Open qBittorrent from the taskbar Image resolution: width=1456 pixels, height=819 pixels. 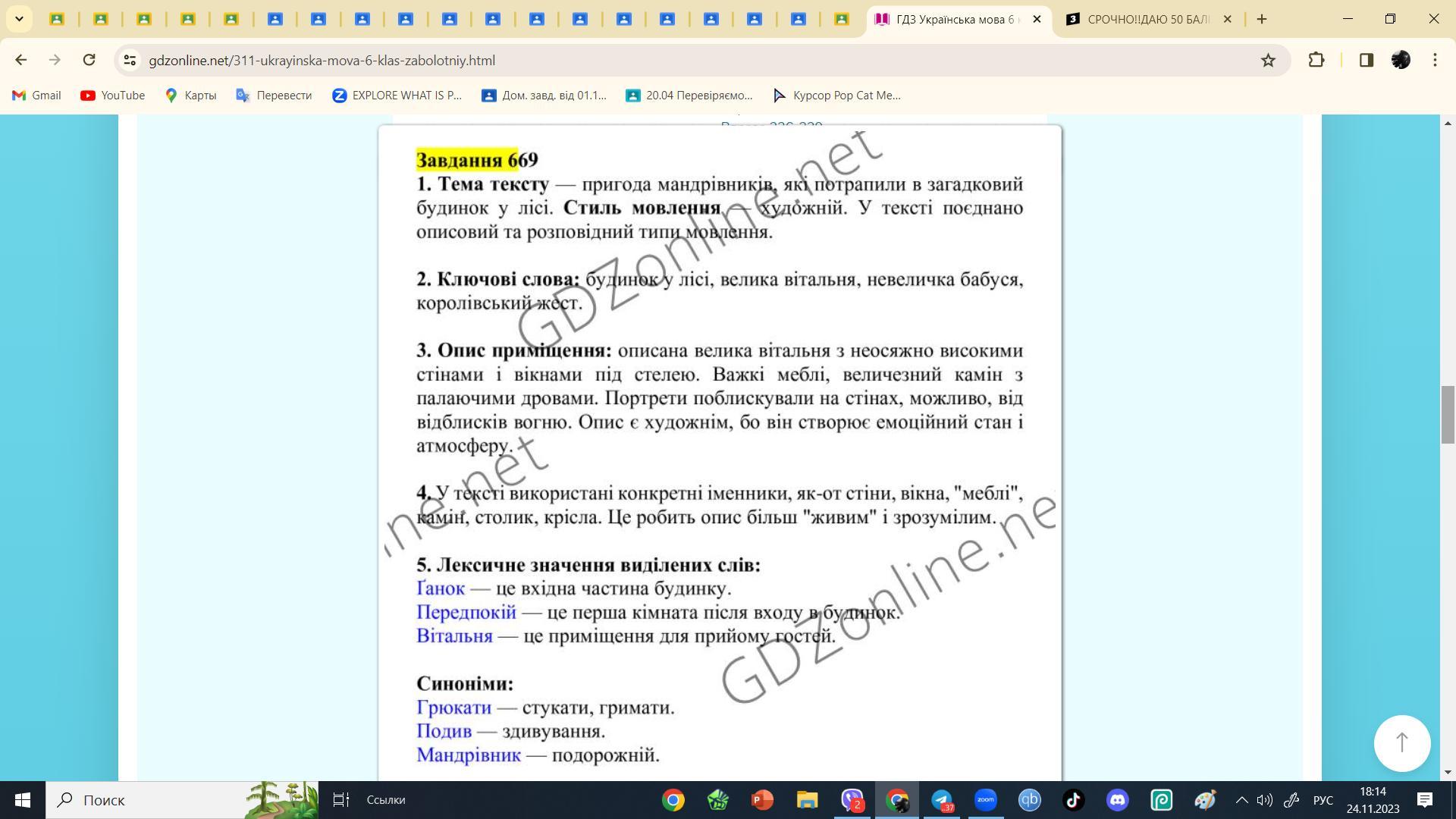(x=1030, y=800)
